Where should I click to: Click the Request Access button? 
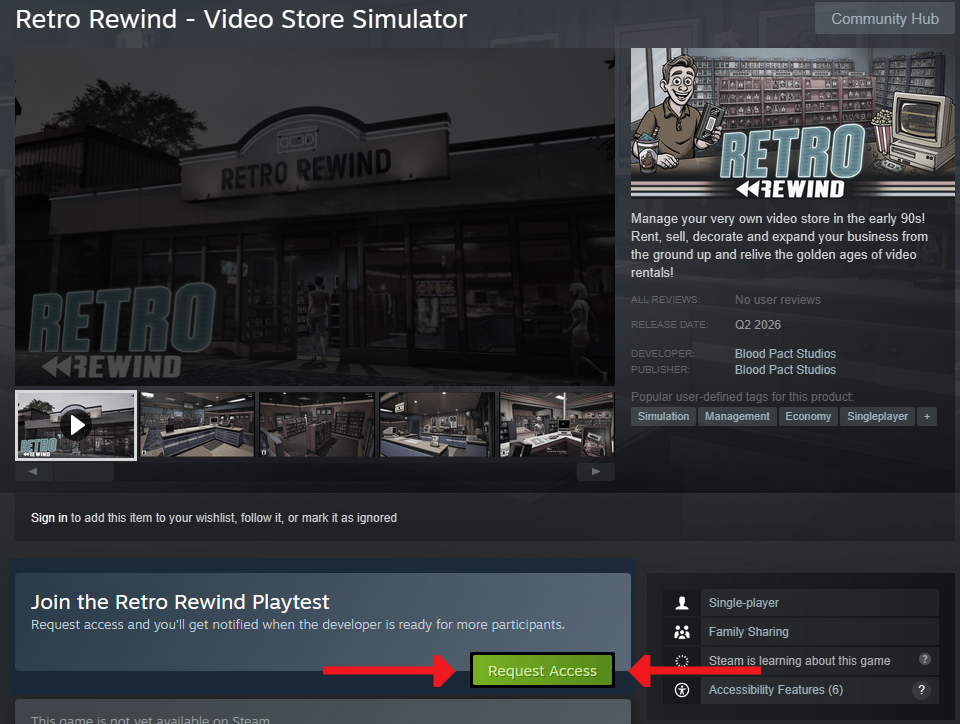tap(542, 671)
